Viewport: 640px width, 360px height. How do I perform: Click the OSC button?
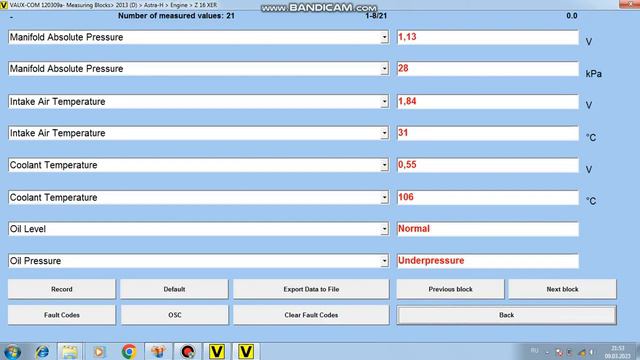(174, 315)
